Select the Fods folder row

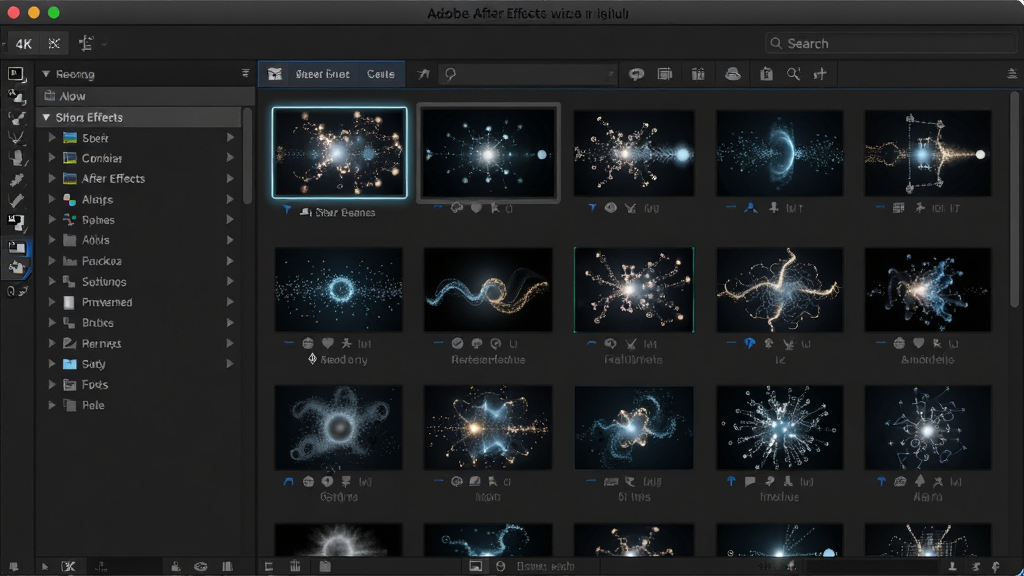(140, 385)
